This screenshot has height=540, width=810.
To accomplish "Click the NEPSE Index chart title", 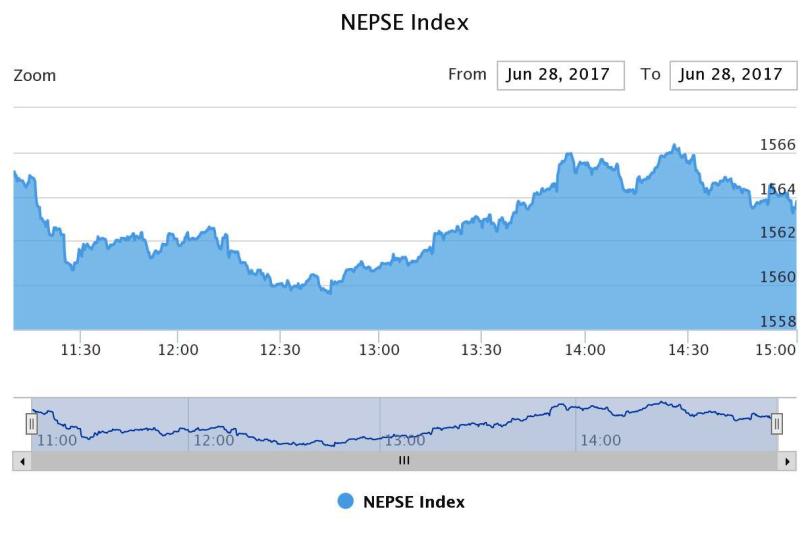I will click(404, 22).
